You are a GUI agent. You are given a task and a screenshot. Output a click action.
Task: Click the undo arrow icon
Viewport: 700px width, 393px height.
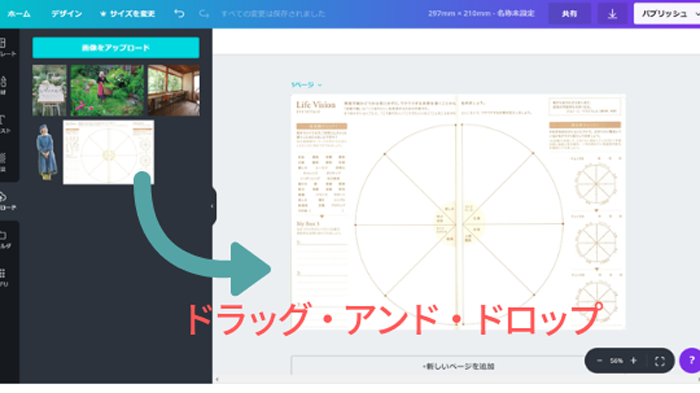[x=179, y=14]
